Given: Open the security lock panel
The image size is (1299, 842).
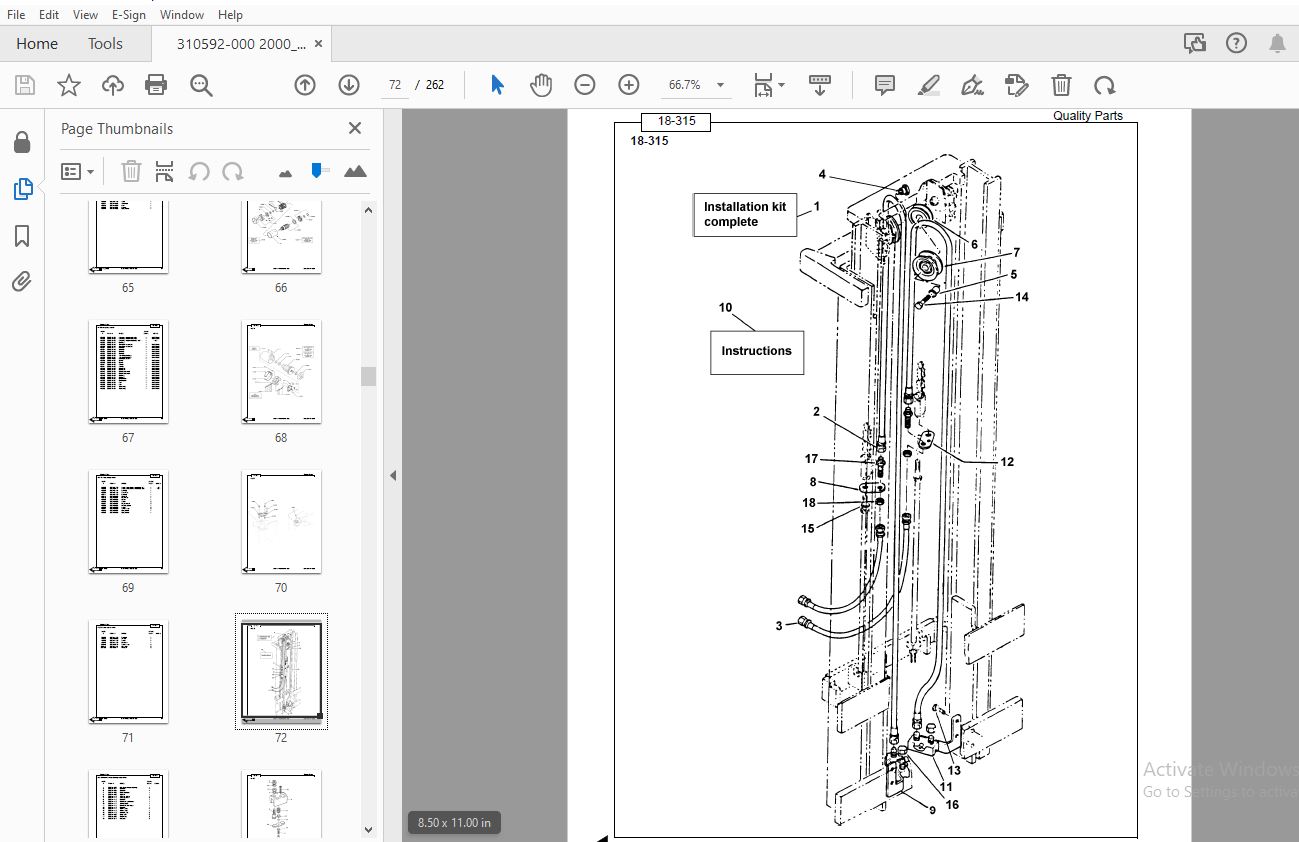Looking at the screenshot, I should [22, 142].
